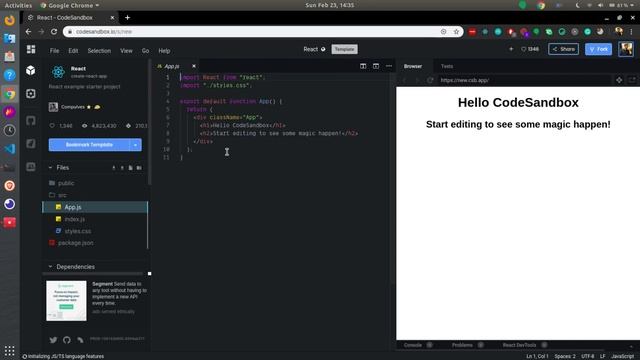The width and height of the screenshot is (640, 360).
Task: Click the new file icon in Files header
Action: point(130,168)
